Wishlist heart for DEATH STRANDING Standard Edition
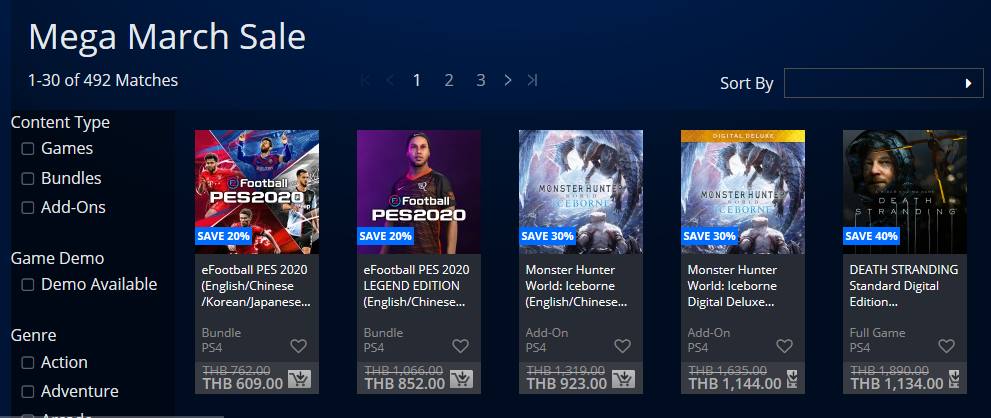The image size is (991, 418). 946,346
